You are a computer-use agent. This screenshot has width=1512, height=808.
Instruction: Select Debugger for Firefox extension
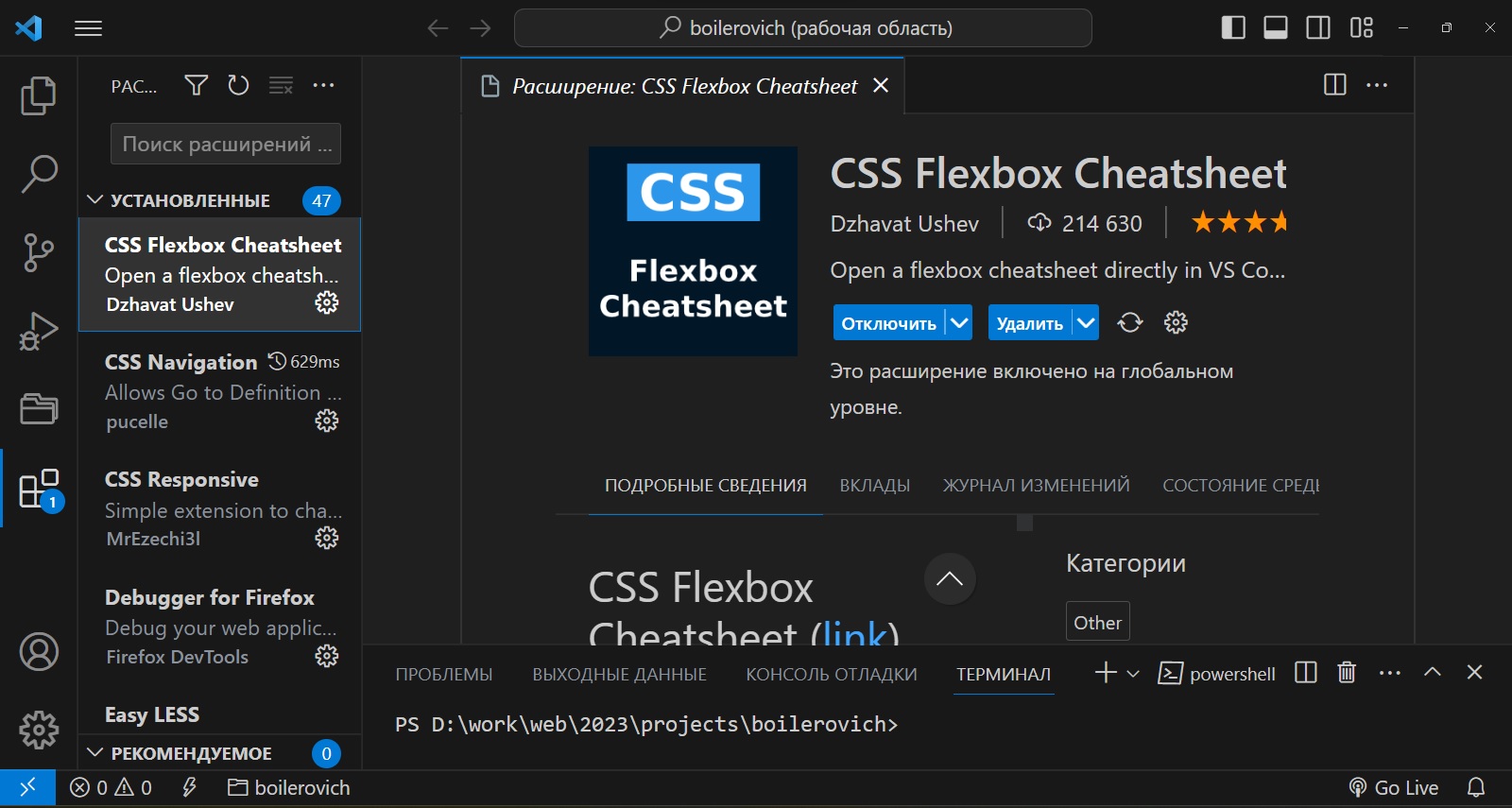pyautogui.click(x=219, y=626)
